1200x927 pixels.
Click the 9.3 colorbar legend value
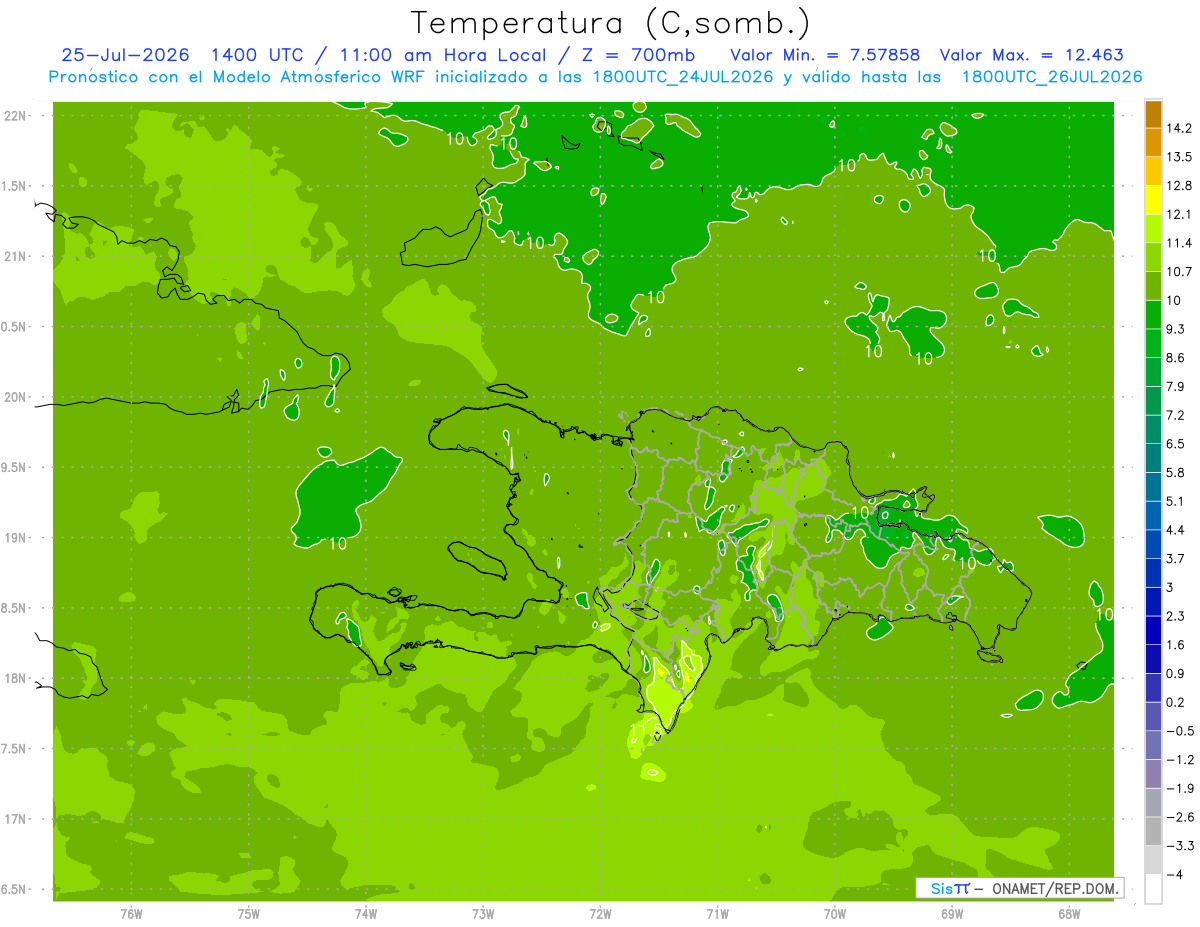(1178, 329)
